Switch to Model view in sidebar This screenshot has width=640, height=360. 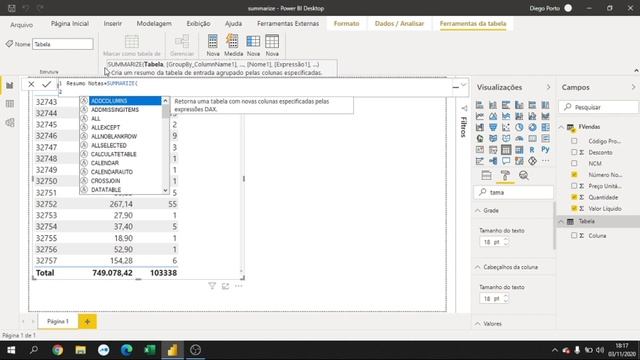[x=10, y=122]
